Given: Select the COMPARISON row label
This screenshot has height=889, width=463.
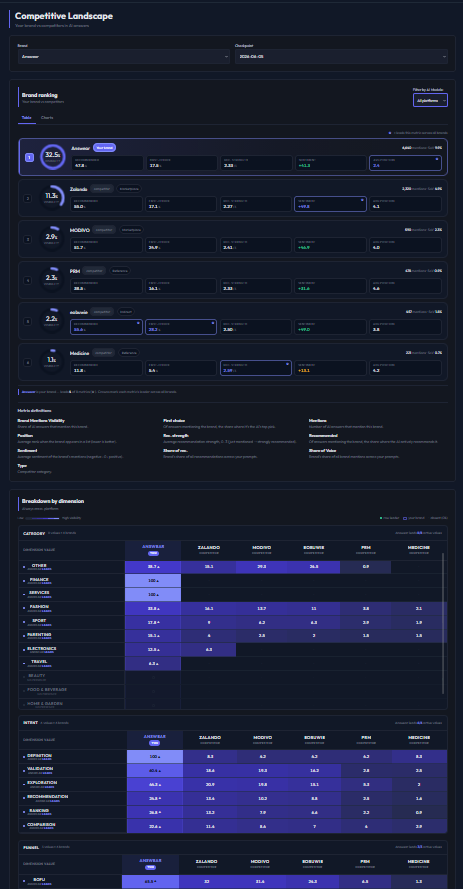Looking at the screenshot, I should [x=43, y=824].
